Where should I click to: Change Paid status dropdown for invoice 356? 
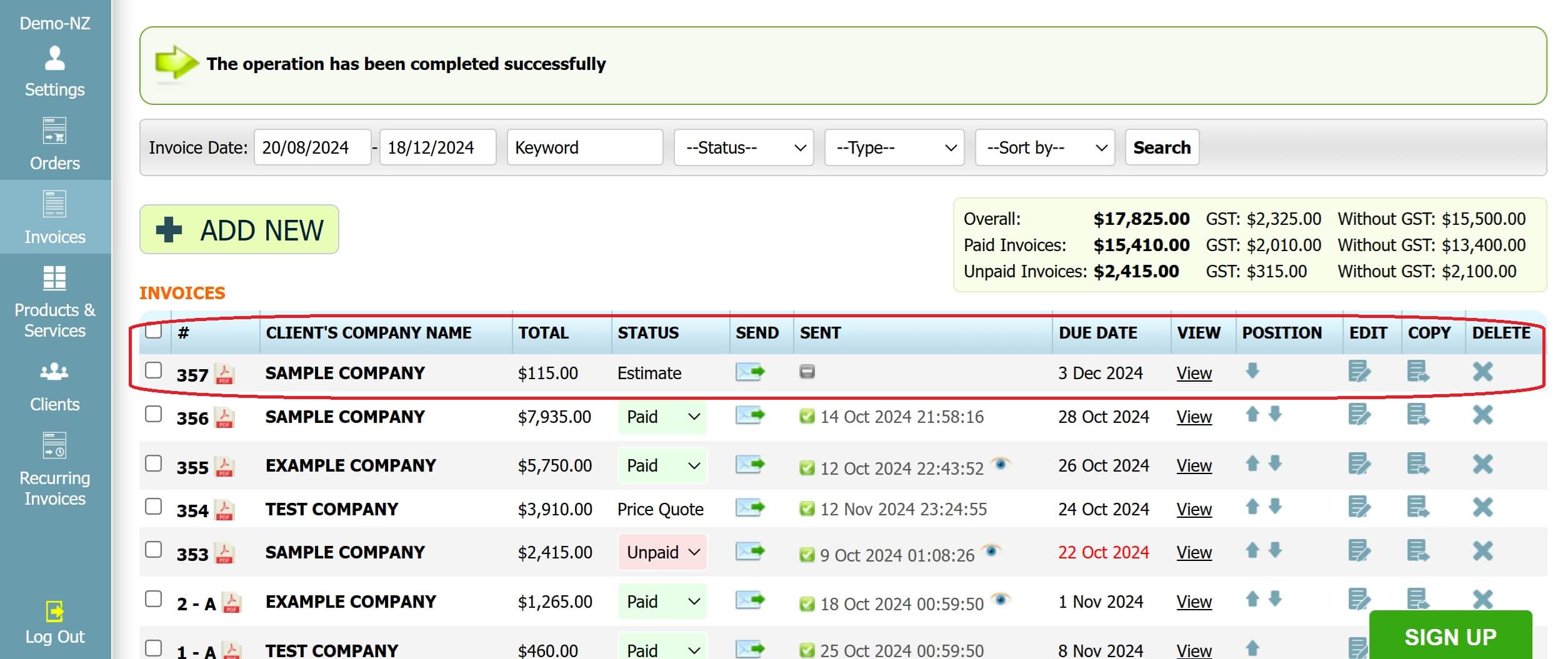662,417
